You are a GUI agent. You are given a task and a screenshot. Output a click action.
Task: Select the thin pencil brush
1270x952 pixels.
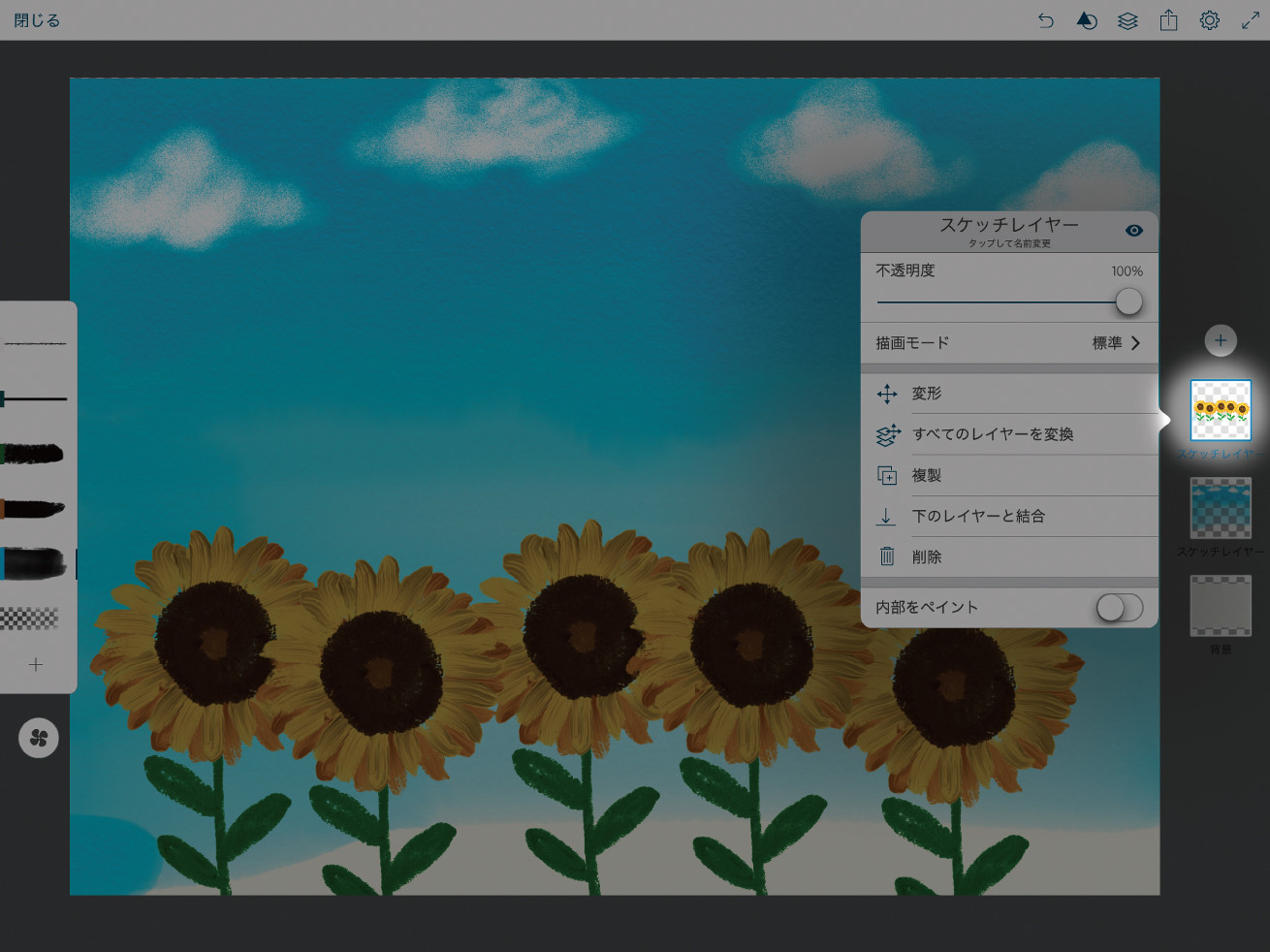click(x=35, y=343)
